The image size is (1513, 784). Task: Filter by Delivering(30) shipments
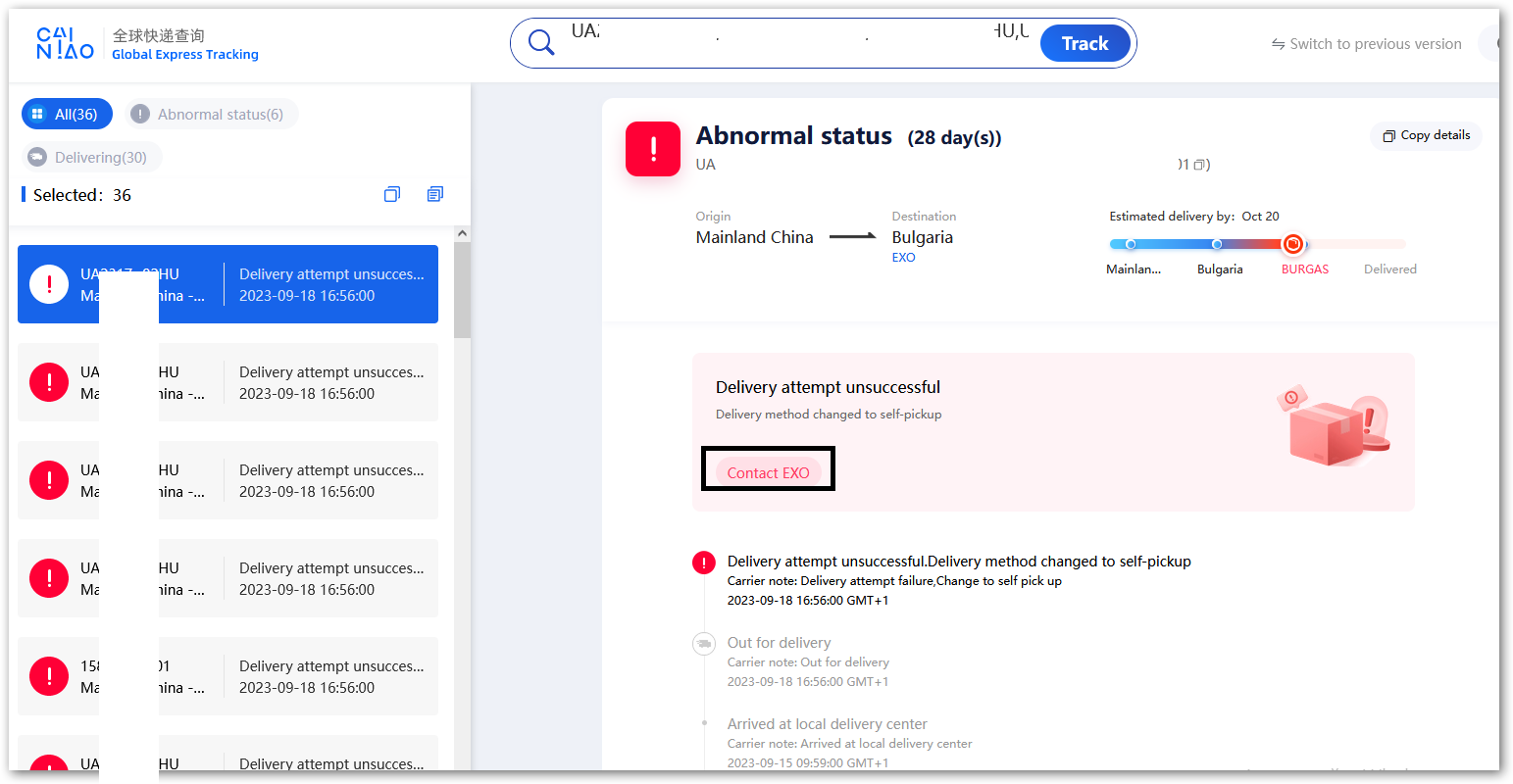[91, 157]
